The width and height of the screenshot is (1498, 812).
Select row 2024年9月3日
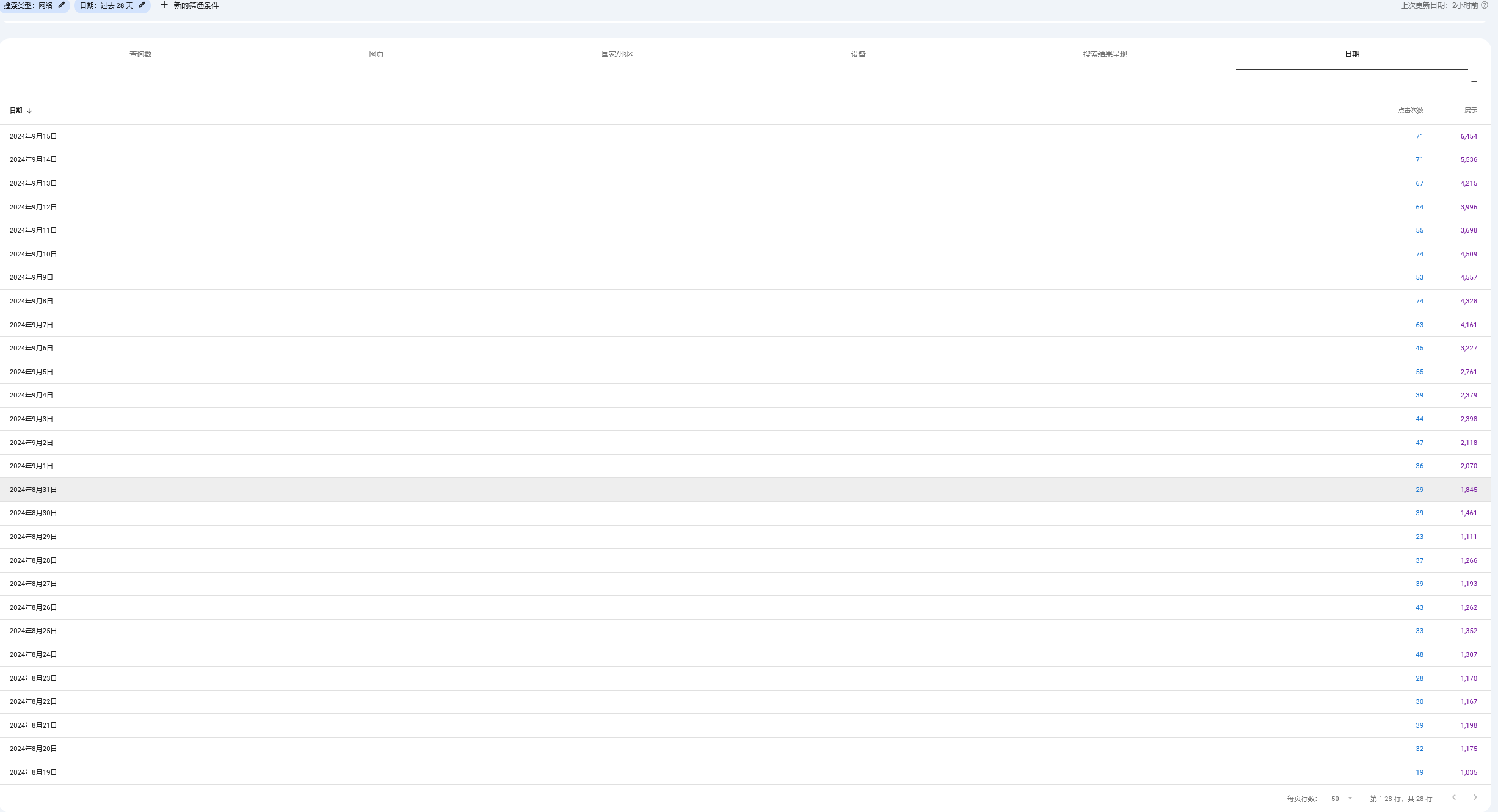746,419
